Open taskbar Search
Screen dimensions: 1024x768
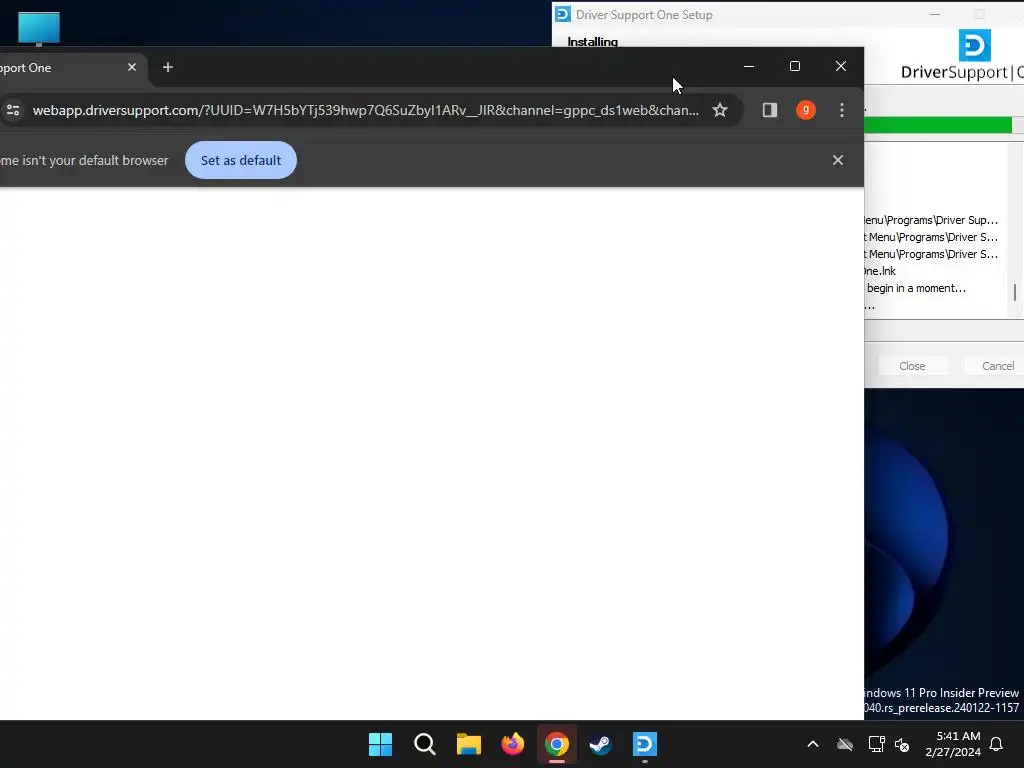(x=424, y=744)
